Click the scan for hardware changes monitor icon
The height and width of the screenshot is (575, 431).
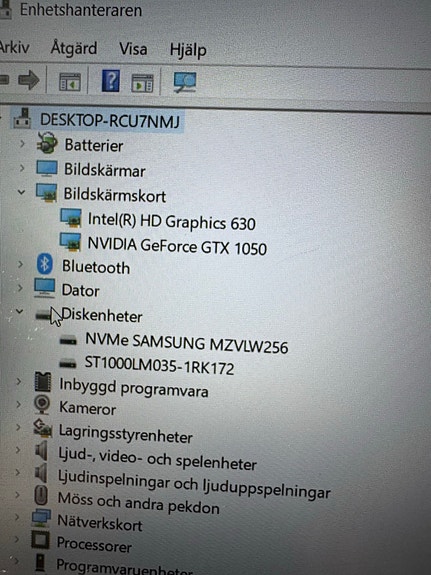pyautogui.click(x=185, y=82)
